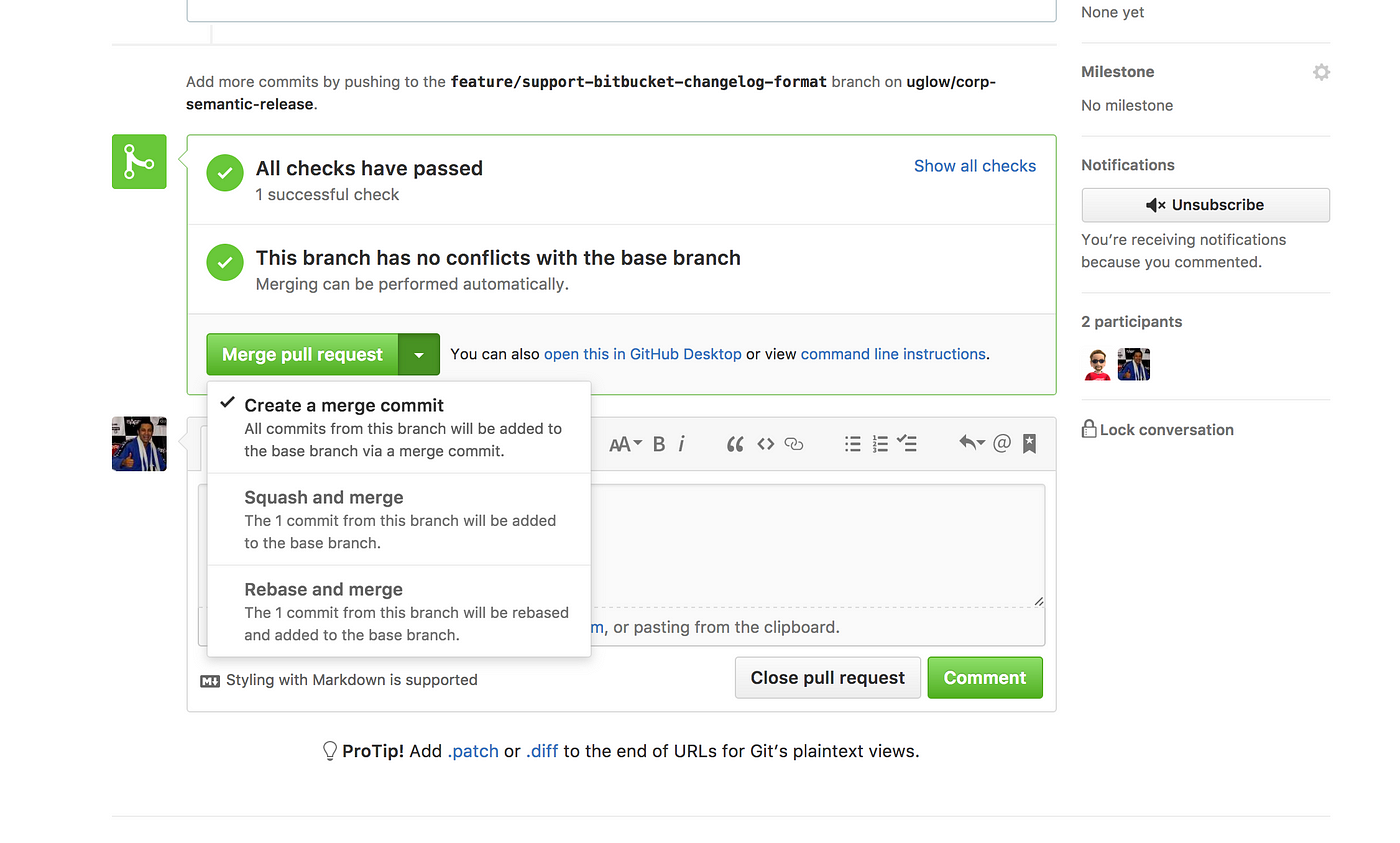Mention a user with @ icon
The width and height of the screenshot is (1400, 843).
[1002, 443]
